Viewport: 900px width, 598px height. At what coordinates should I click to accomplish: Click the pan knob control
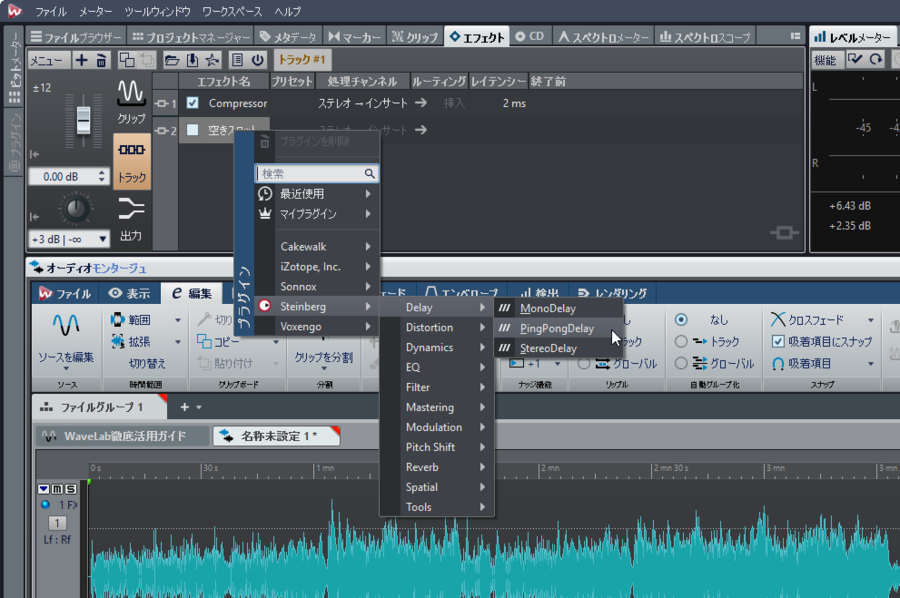(x=75, y=208)
